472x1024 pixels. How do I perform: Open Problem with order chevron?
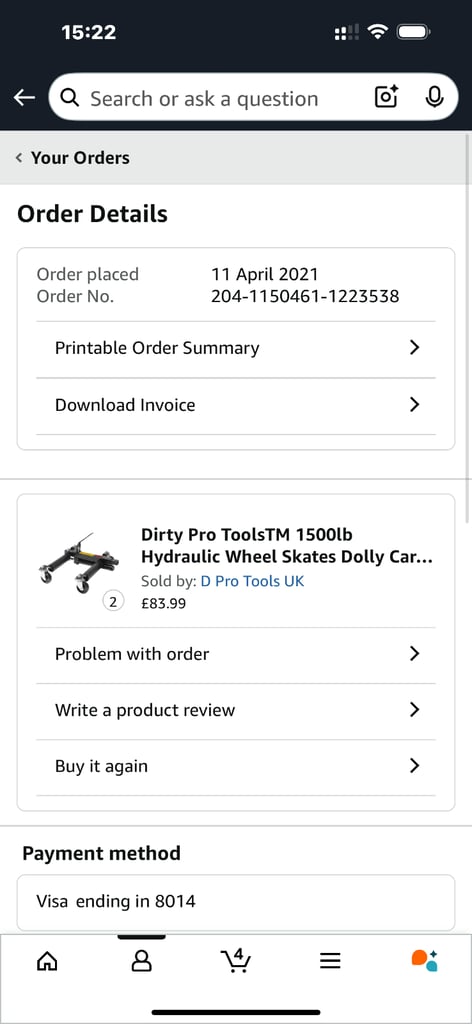pos(414,654)
